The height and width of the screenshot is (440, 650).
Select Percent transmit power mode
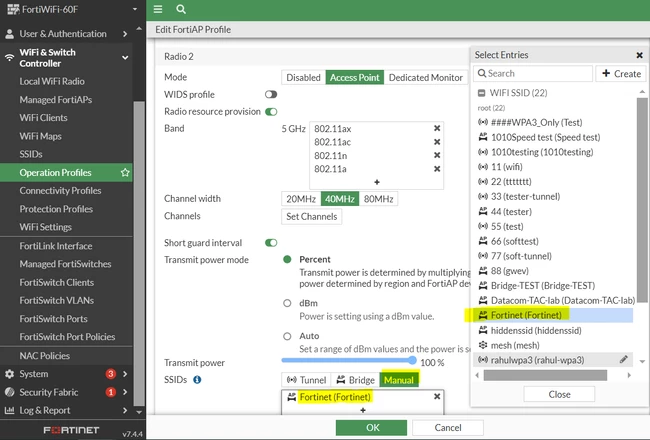(287, 260)
